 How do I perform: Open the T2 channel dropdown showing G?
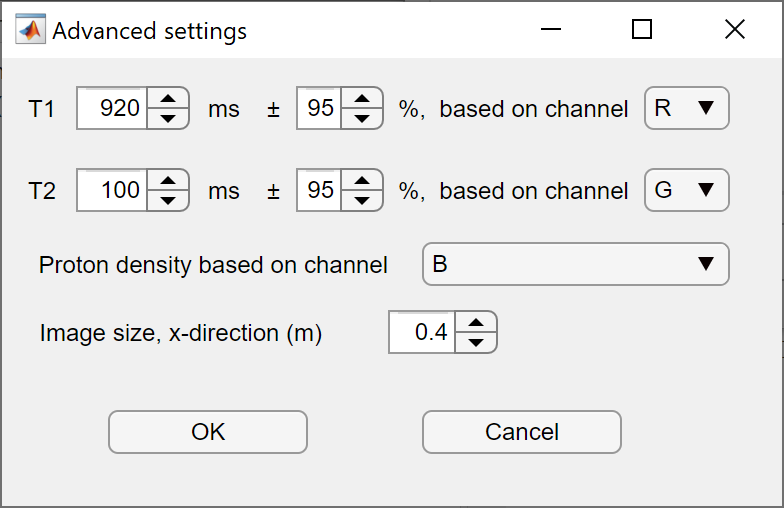686,190
